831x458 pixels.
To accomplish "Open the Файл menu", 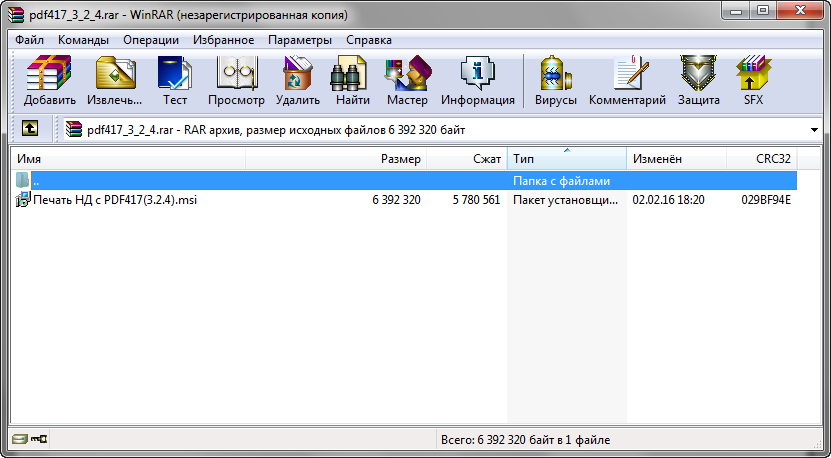I will click(x=30, y=40).
